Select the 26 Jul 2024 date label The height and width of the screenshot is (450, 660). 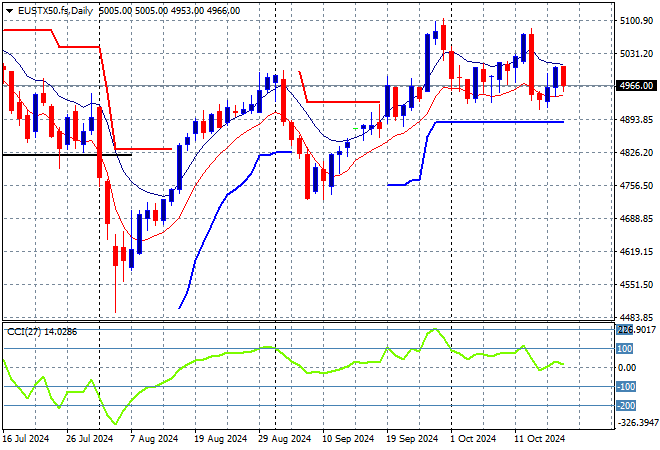point(90,439)
